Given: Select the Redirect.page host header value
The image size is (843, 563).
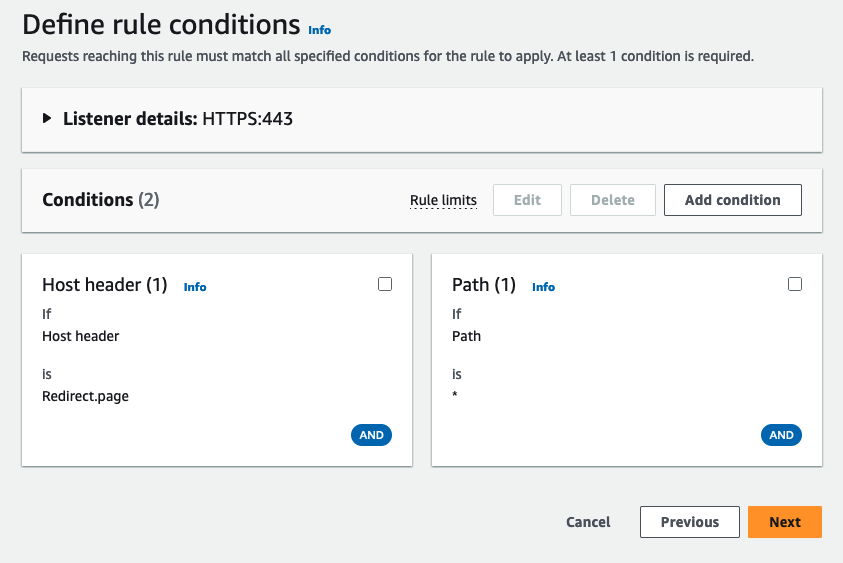Looking at the screenshot, I should coord(85,396).
